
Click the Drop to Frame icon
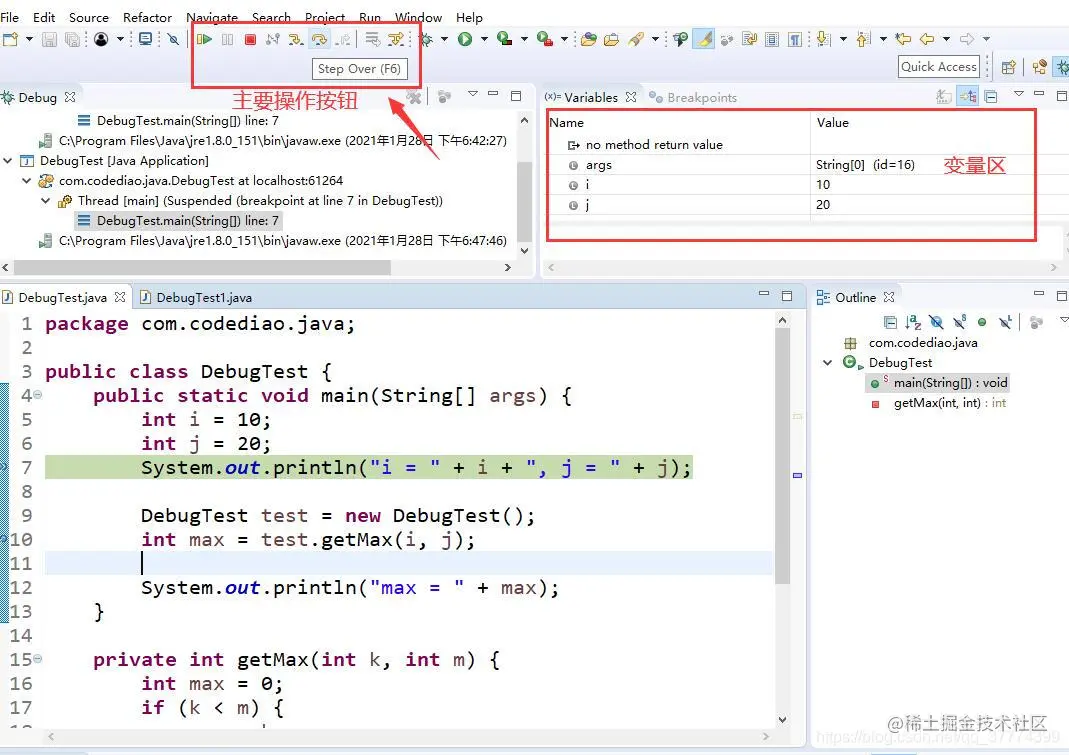click(372, 40)
